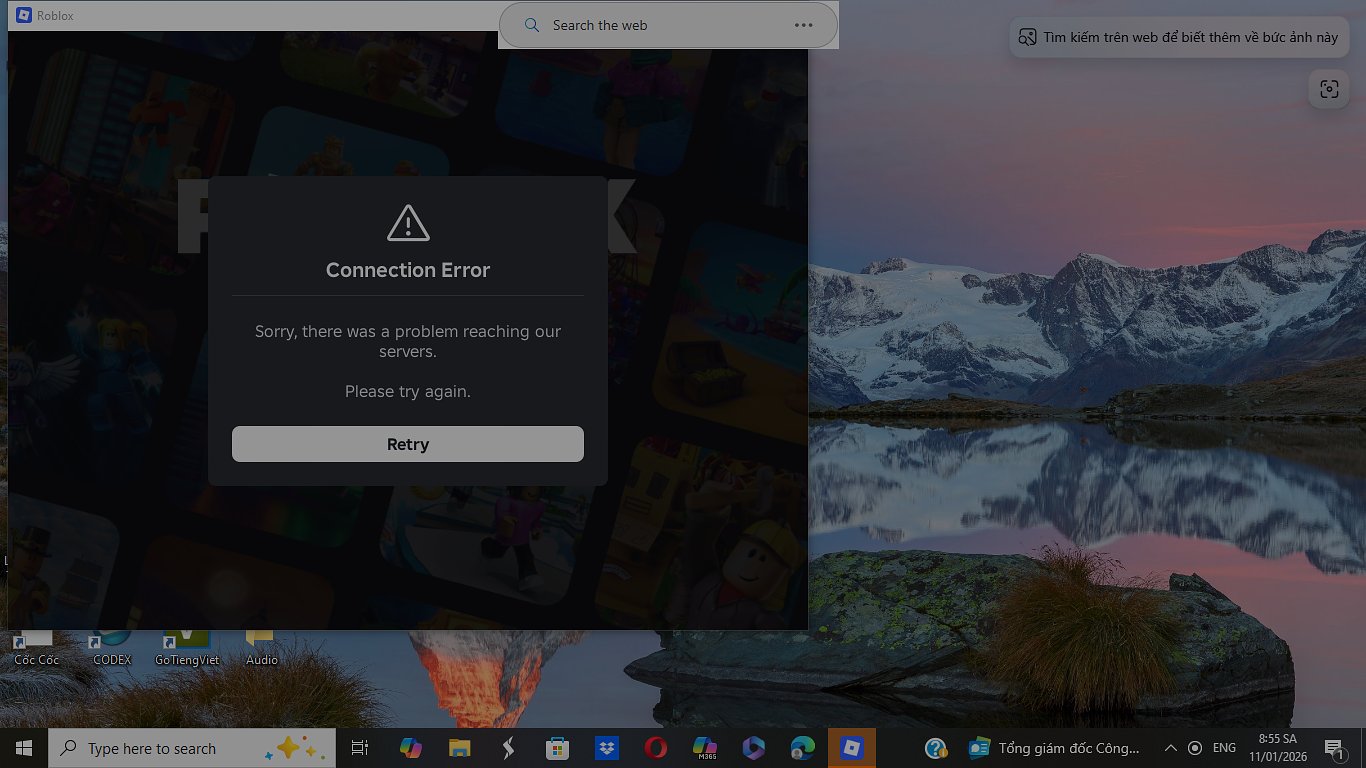1366x768 pixels.
Task: Open the notification center icon
Action: pos(1334,748)
